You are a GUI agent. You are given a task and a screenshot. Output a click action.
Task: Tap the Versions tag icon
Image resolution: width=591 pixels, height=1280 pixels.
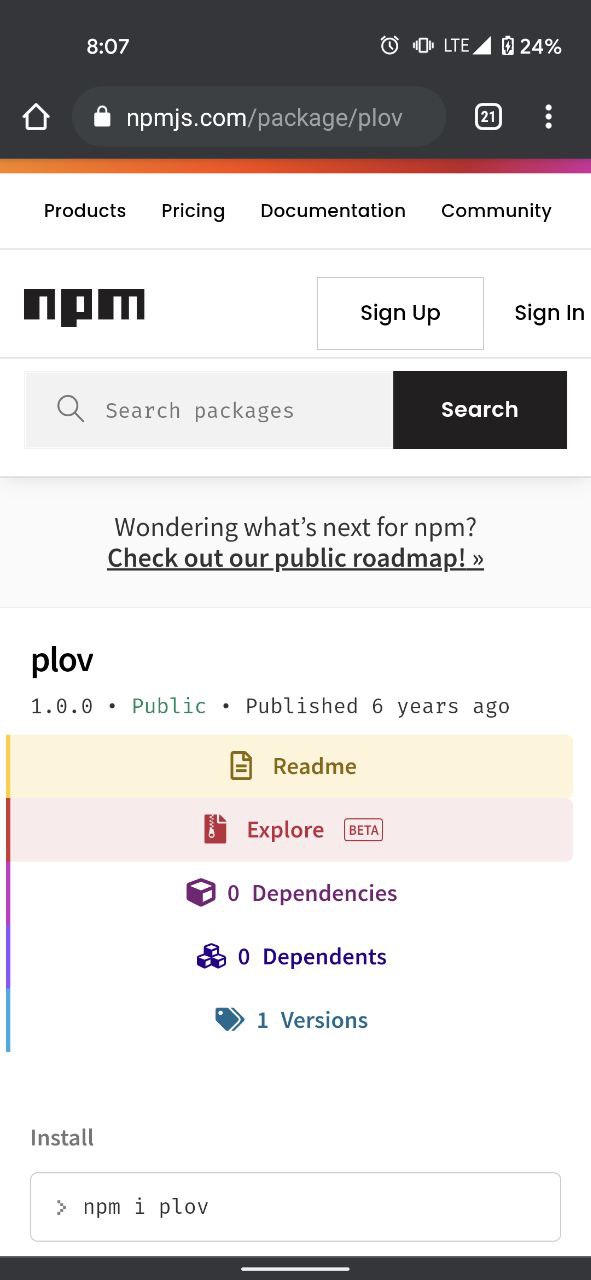click(230, 1019)
